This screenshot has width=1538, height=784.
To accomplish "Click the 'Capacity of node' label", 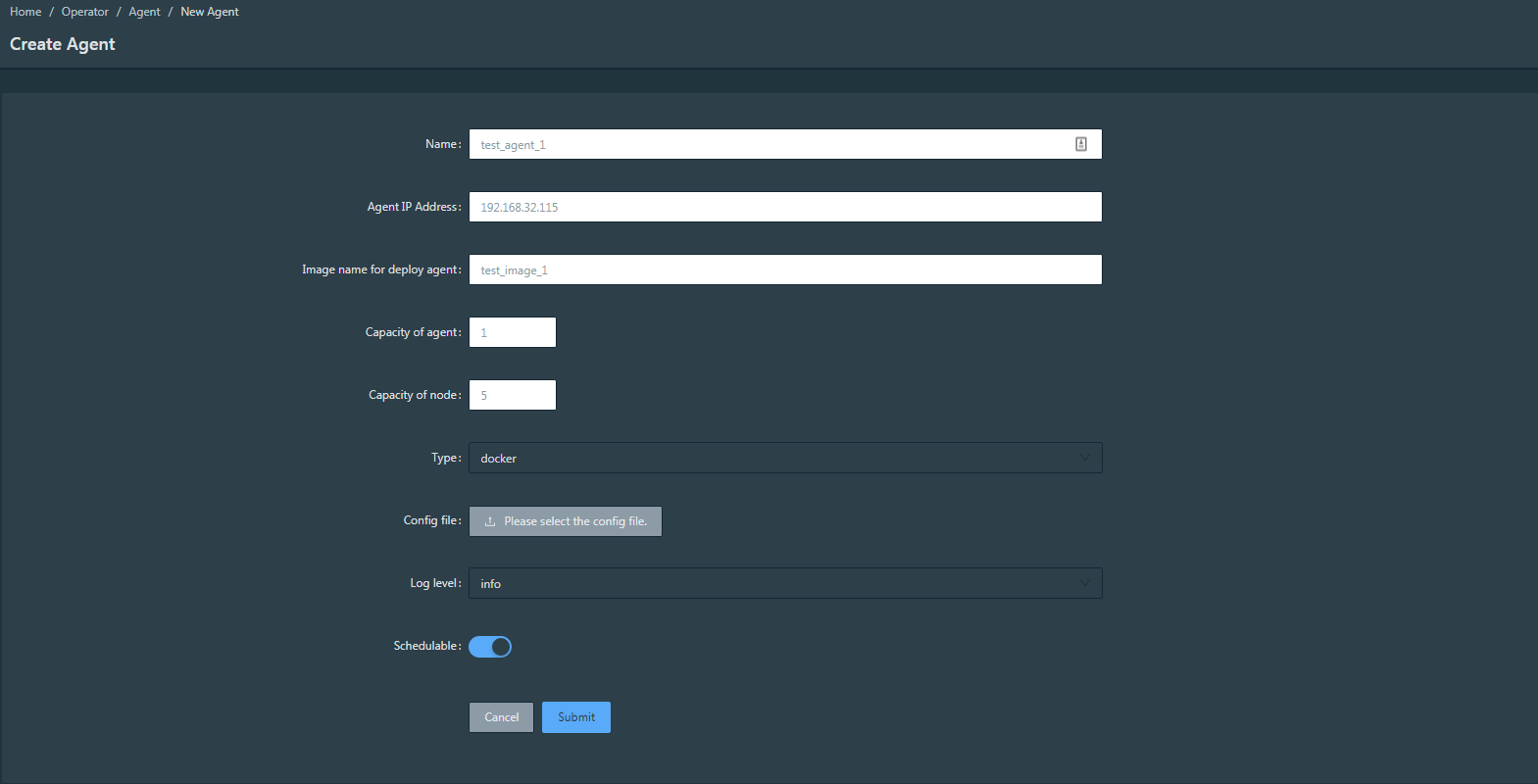I will pyautogui.click(x=415, y=395).
